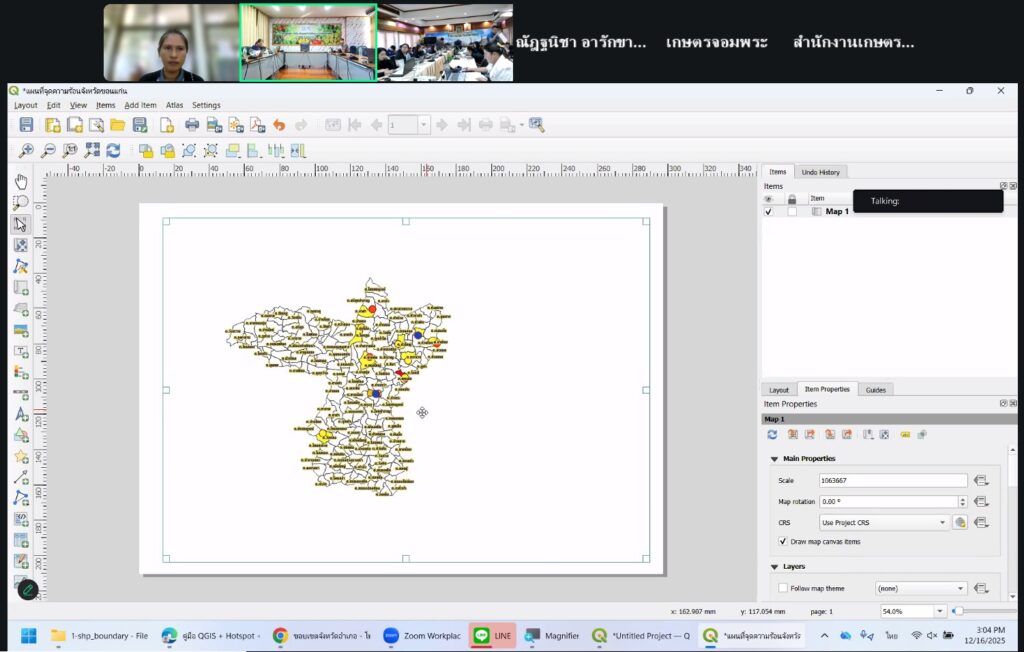This screenshot has height=652, width=1024.
Task: Open the CRS dropdown
Action: coord(883,522)
